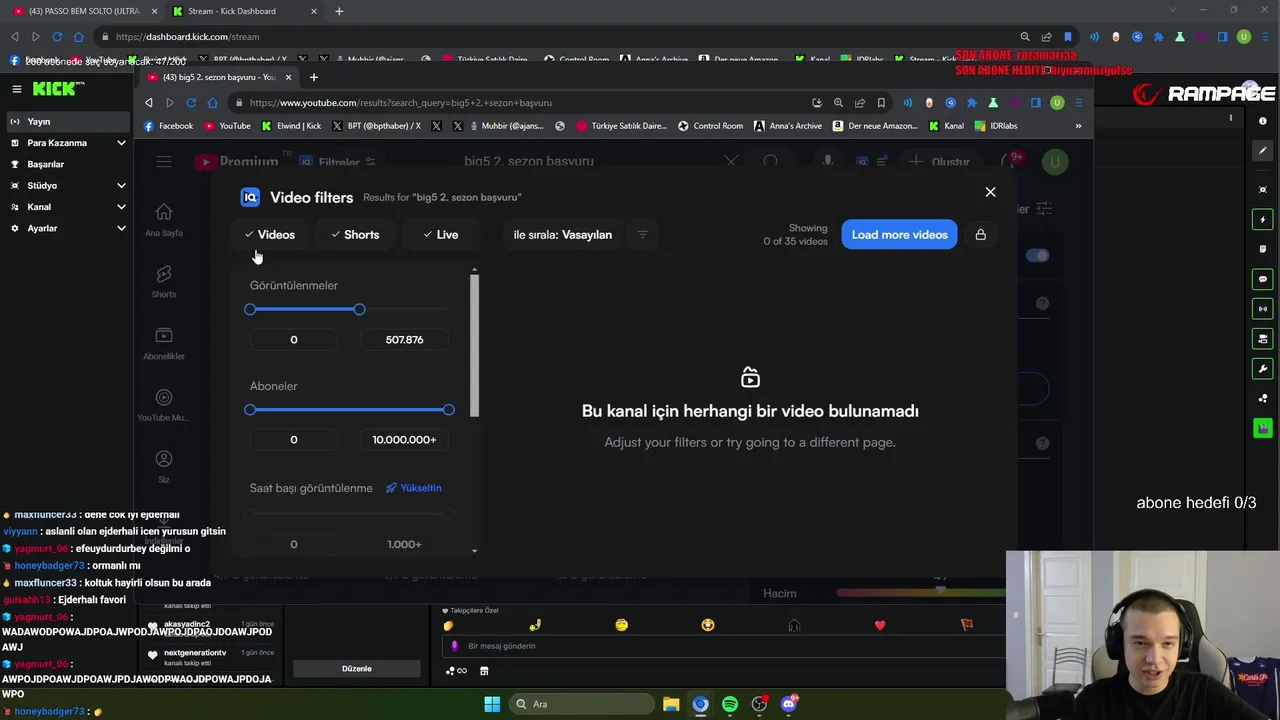
Task: Click the zoom magnifier icon in YouTube address bar
Action: [x=838, y=102]
